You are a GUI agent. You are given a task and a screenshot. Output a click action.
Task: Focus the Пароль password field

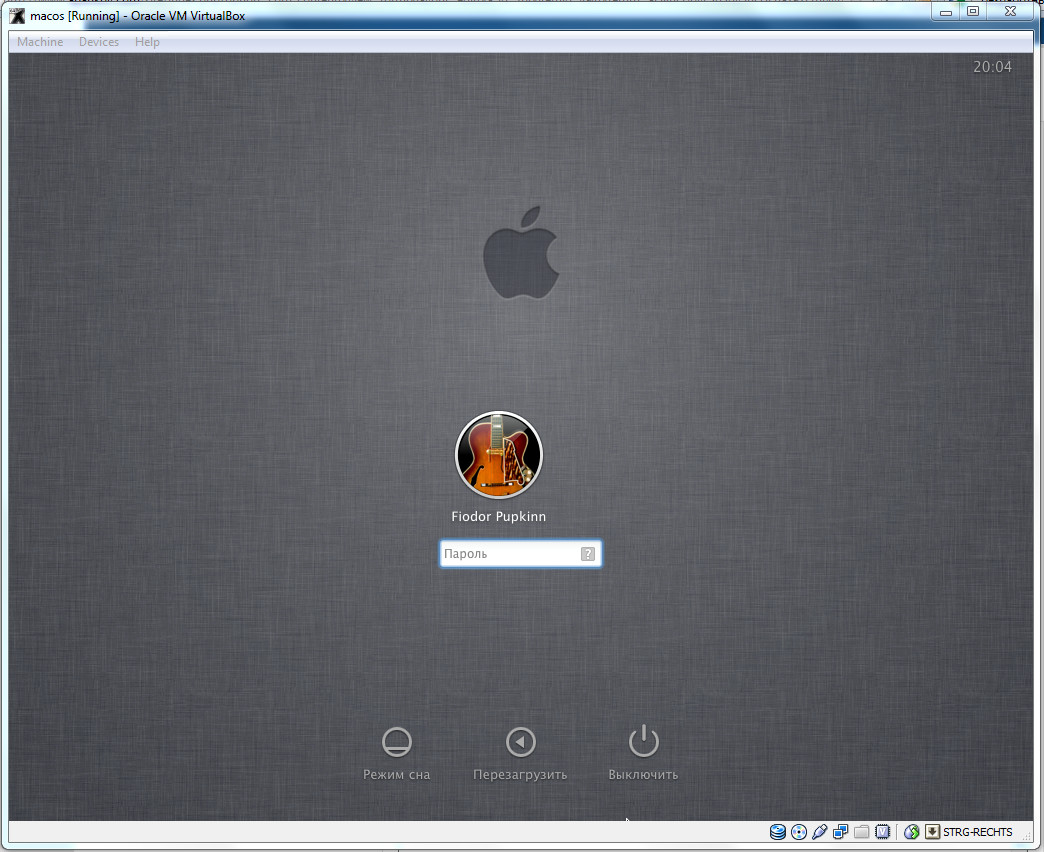pyautogui.click(x=508, y=554)
